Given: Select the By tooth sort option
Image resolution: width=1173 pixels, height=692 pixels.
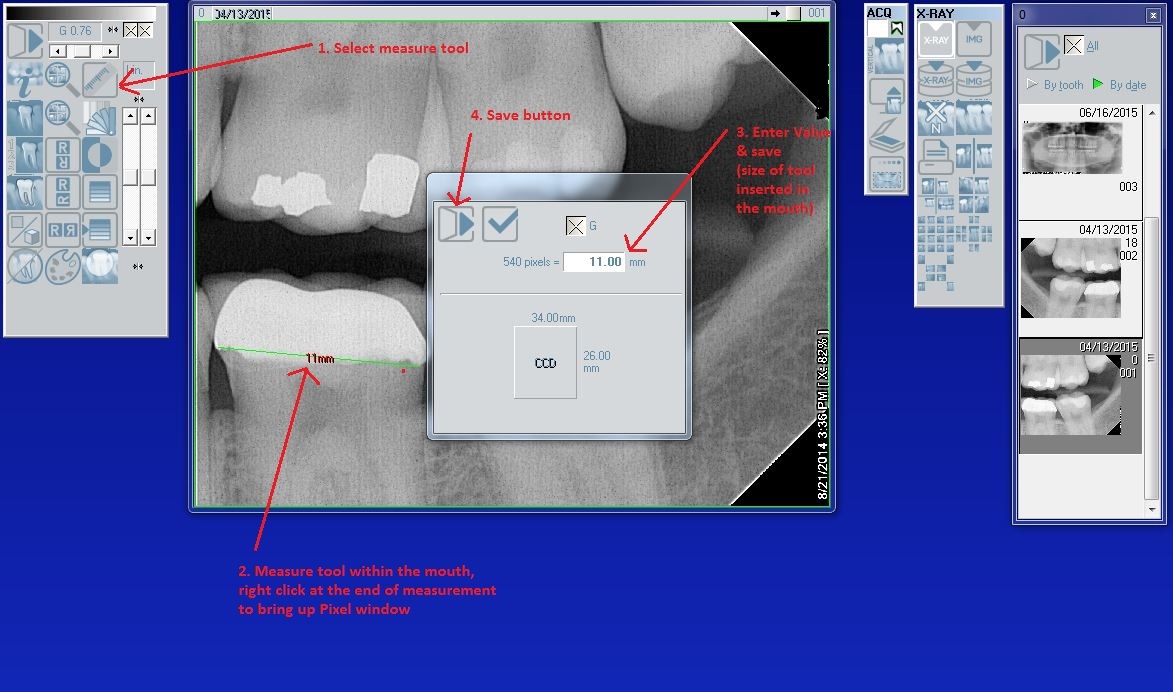Looking at the screenshot, I should [x=1056, y=85].
